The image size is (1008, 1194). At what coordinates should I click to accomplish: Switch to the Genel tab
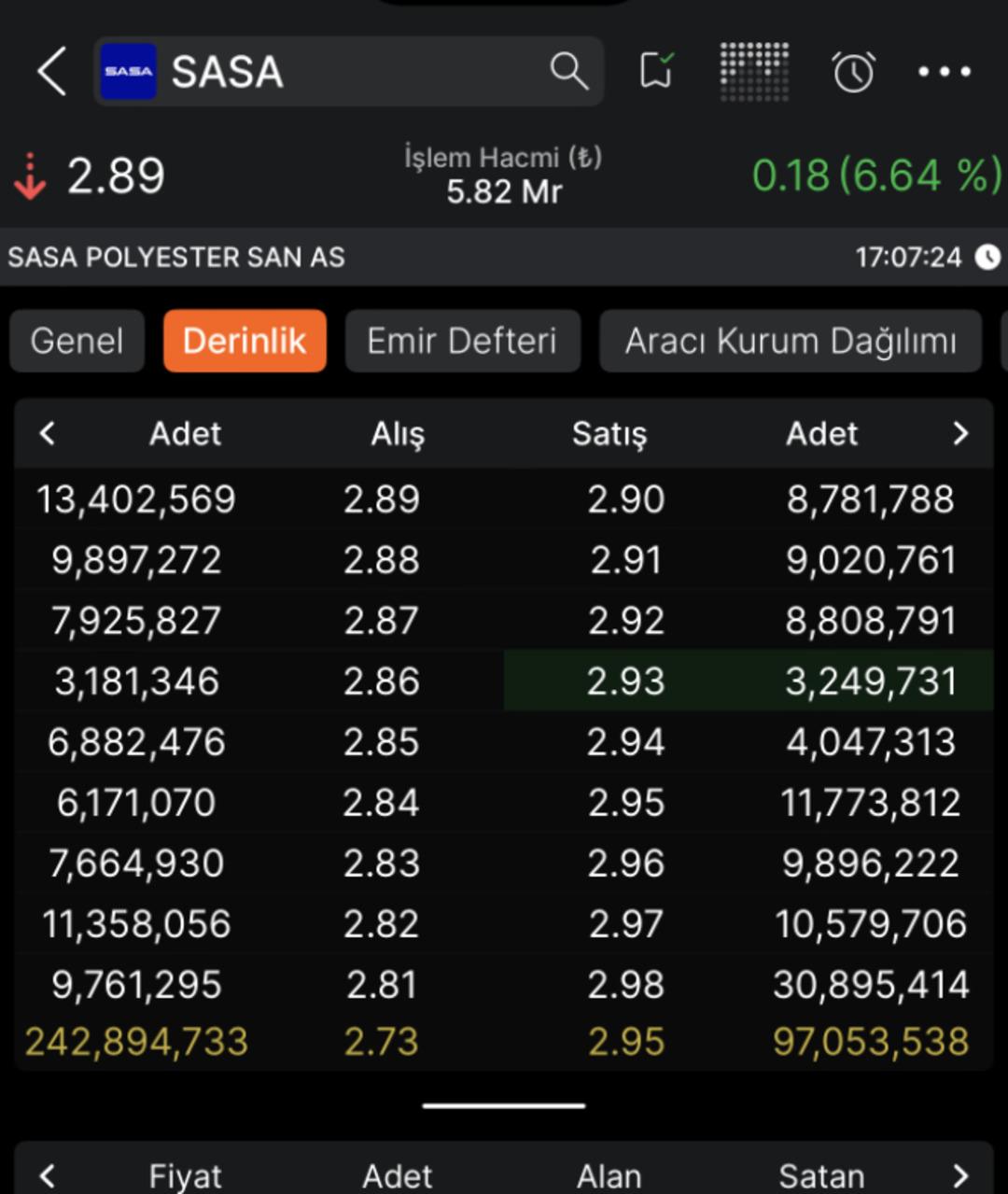(x=77, y=342)
